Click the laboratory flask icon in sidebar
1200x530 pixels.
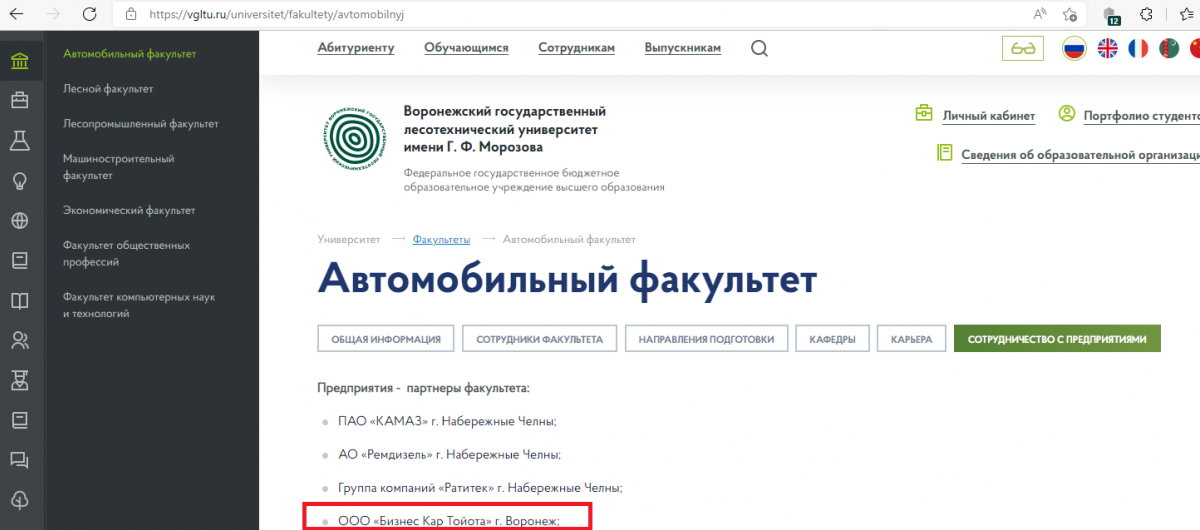point(19,140)
